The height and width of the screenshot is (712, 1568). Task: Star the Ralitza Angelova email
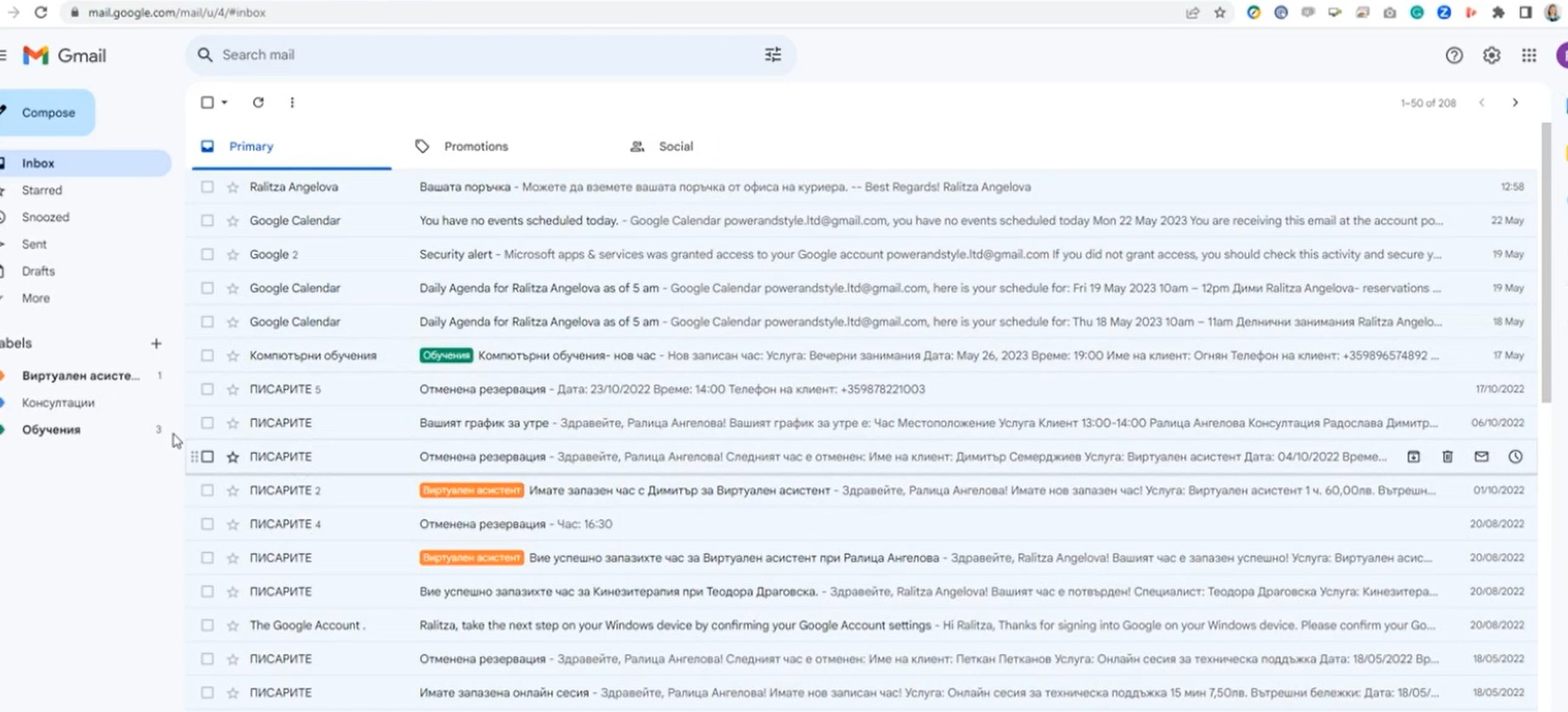[x=232, y=187]
